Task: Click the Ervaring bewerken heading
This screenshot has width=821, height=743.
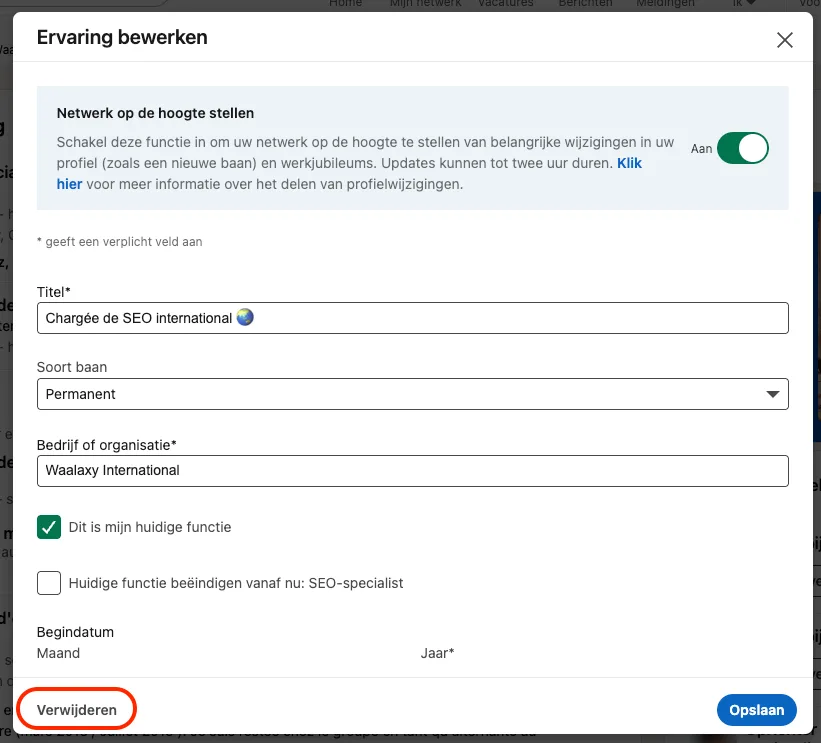Action: pyautogui.click(x=122, y=38)
